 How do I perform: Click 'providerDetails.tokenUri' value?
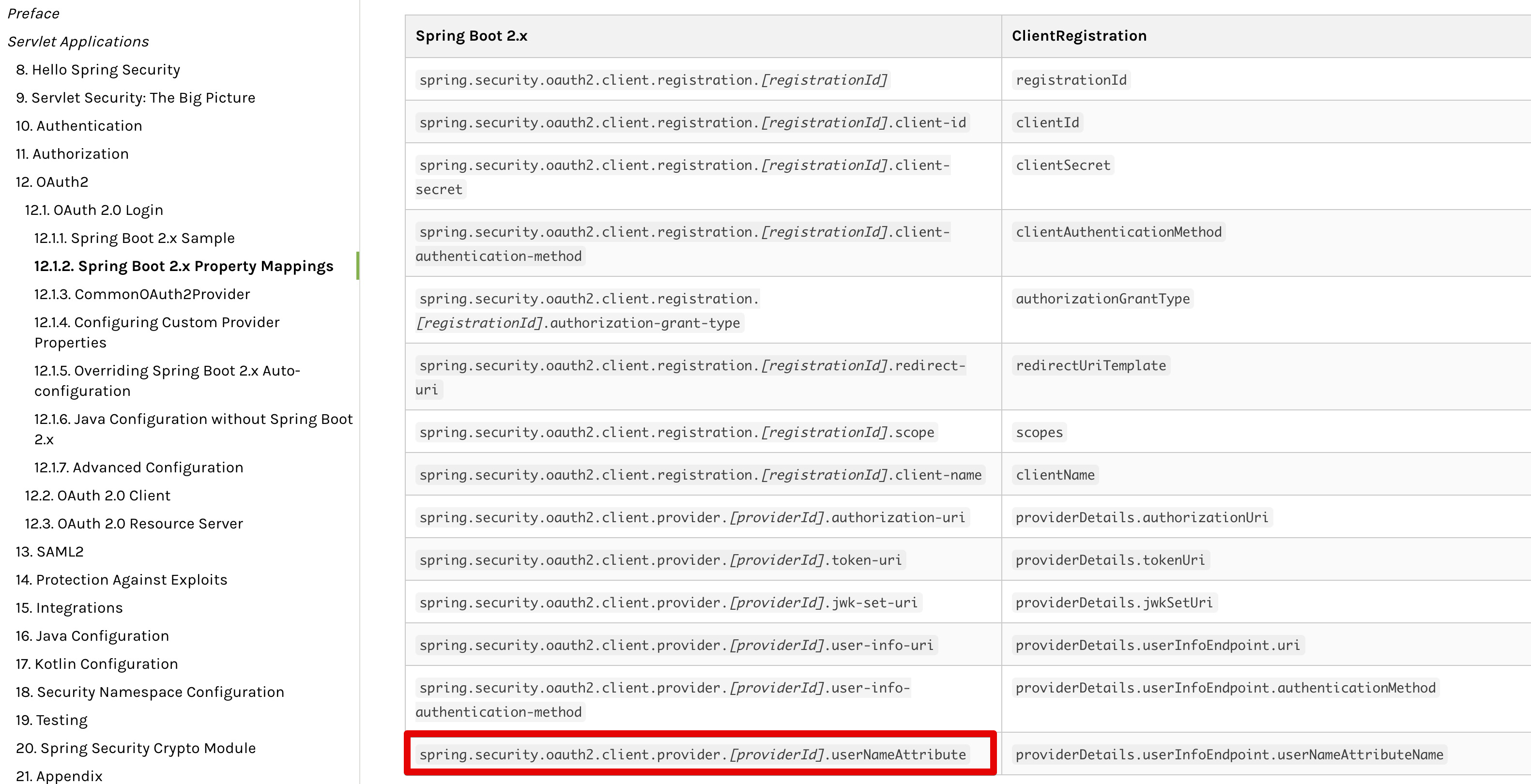click(1110, 560)
